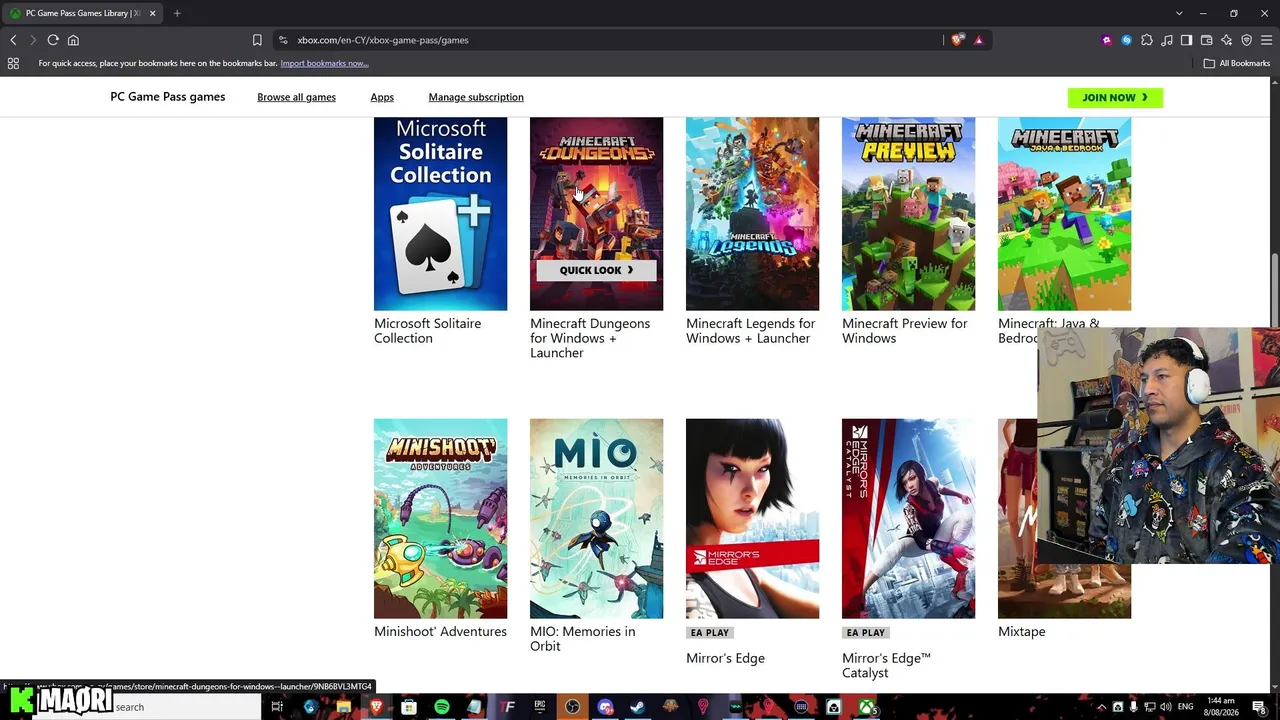Open Steam from the taskbar

coord(637,707)
